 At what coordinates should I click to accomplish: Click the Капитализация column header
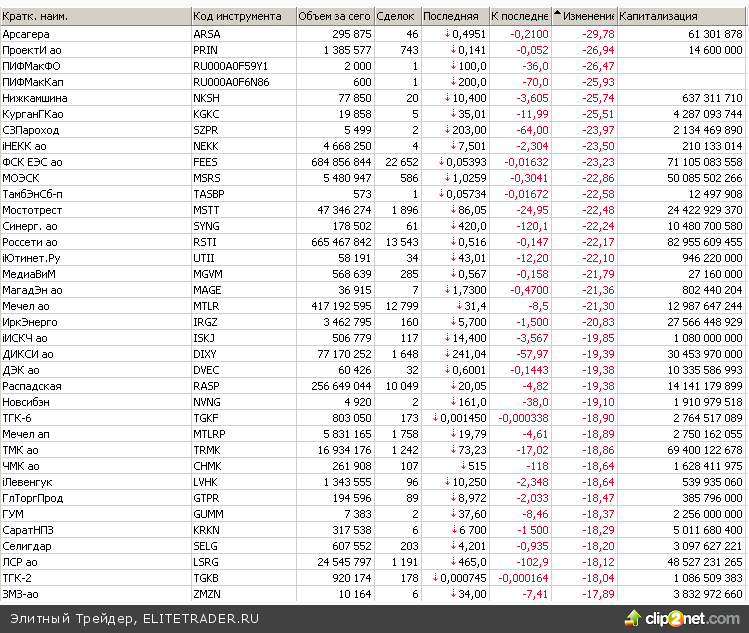pyautogui.click(x=682, y=16)
